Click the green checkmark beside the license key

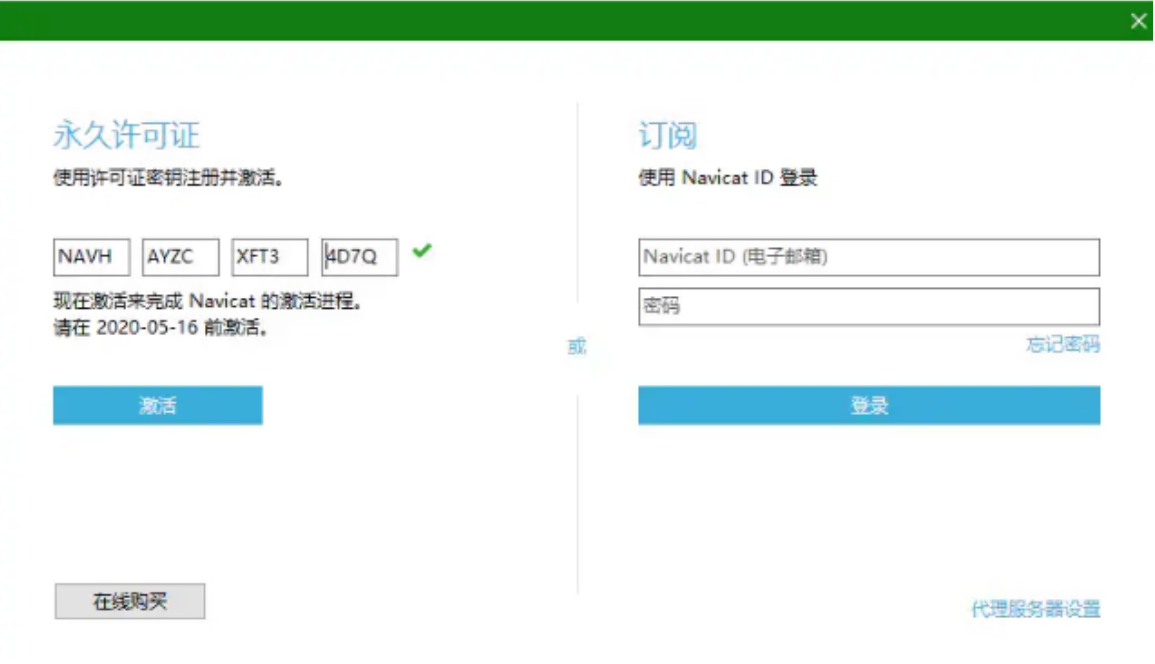click(x=422, y=251)
